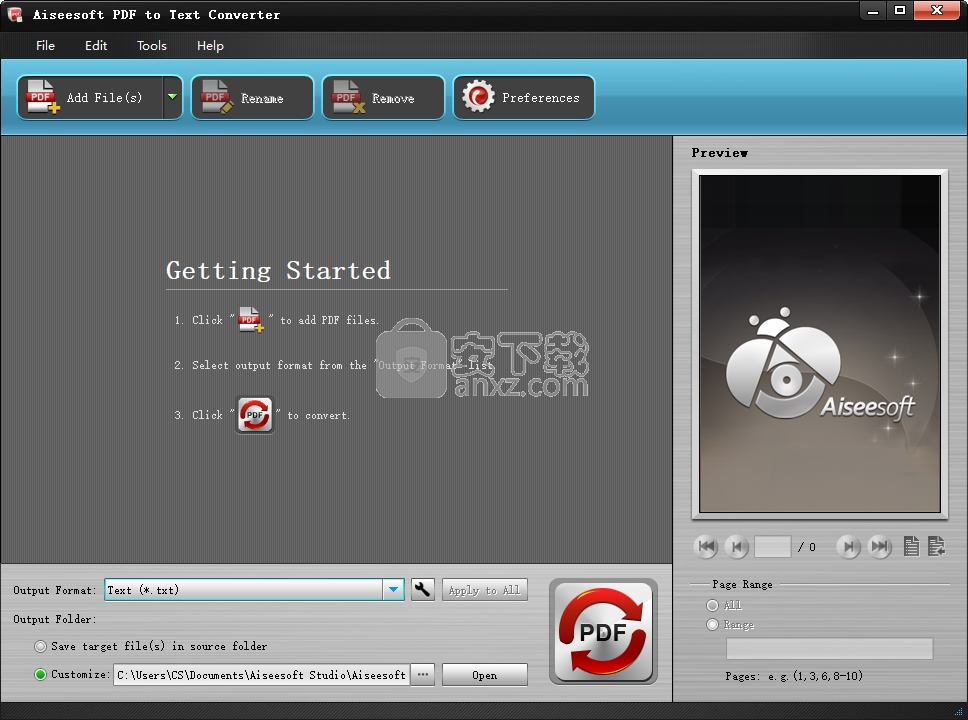
Task: Click the Remove PDF button
Action: pyautogui.click(x=383, y=98)
